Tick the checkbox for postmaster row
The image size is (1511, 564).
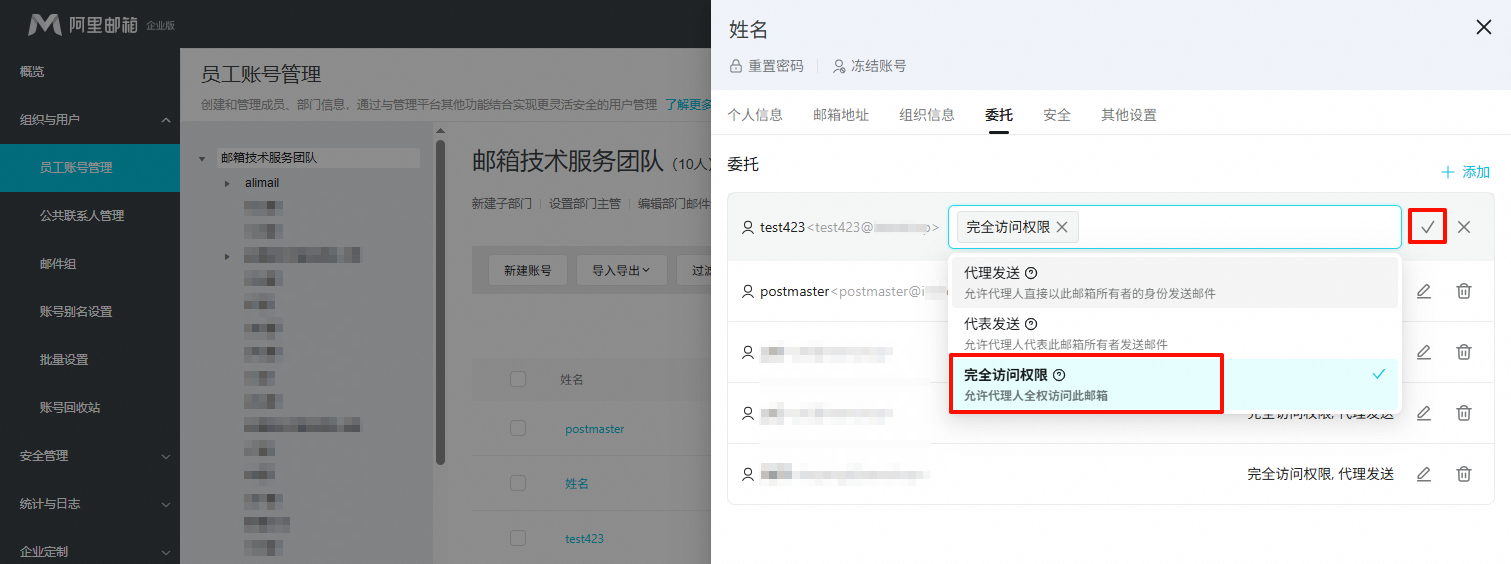pyautogui.click(x=517, y=428)
